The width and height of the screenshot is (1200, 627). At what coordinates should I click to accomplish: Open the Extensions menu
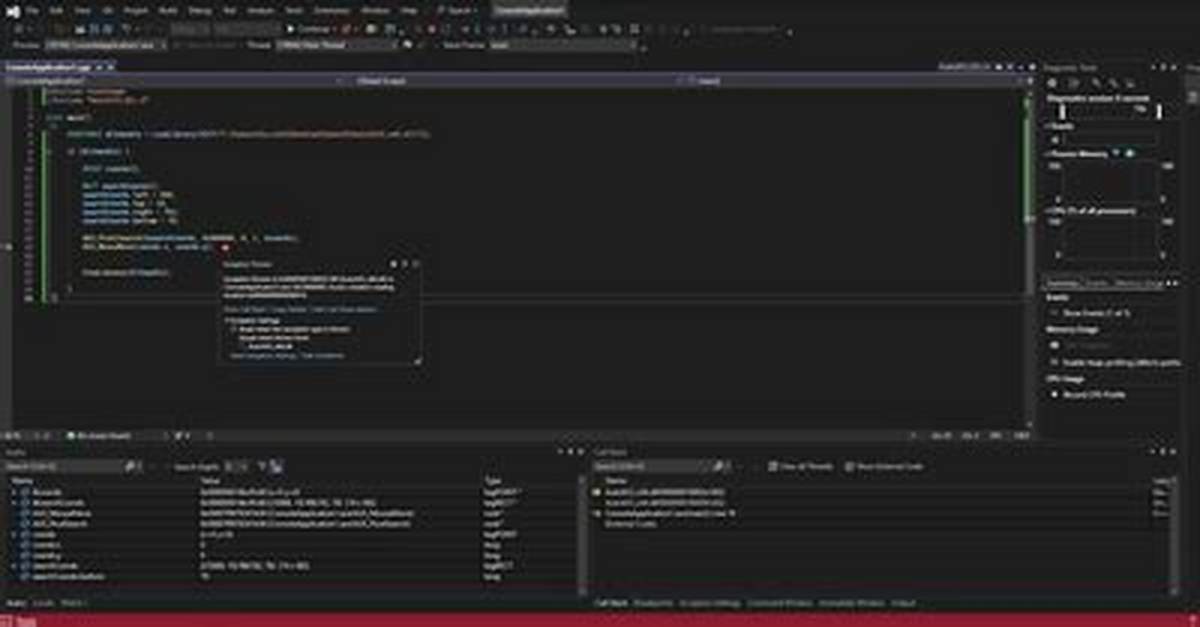coord(332,10)
